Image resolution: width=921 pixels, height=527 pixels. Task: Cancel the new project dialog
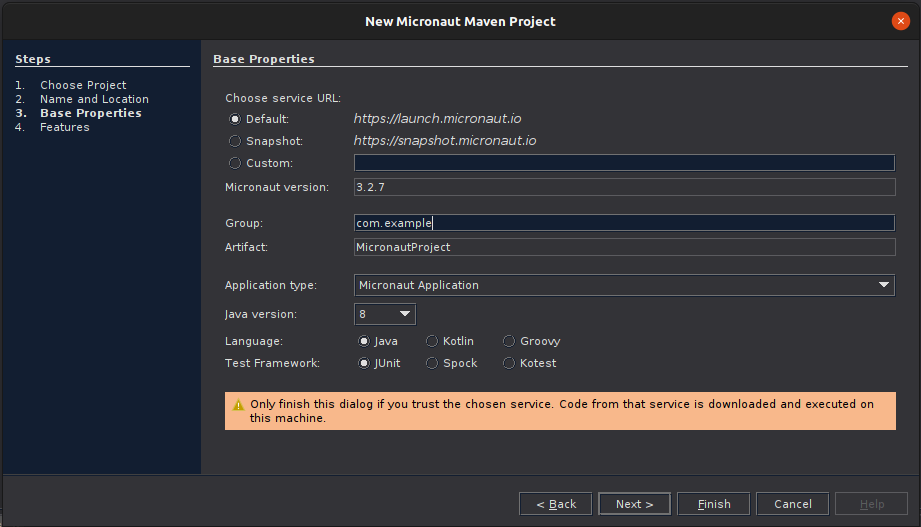pyautogui.click(x=792, y=504)
